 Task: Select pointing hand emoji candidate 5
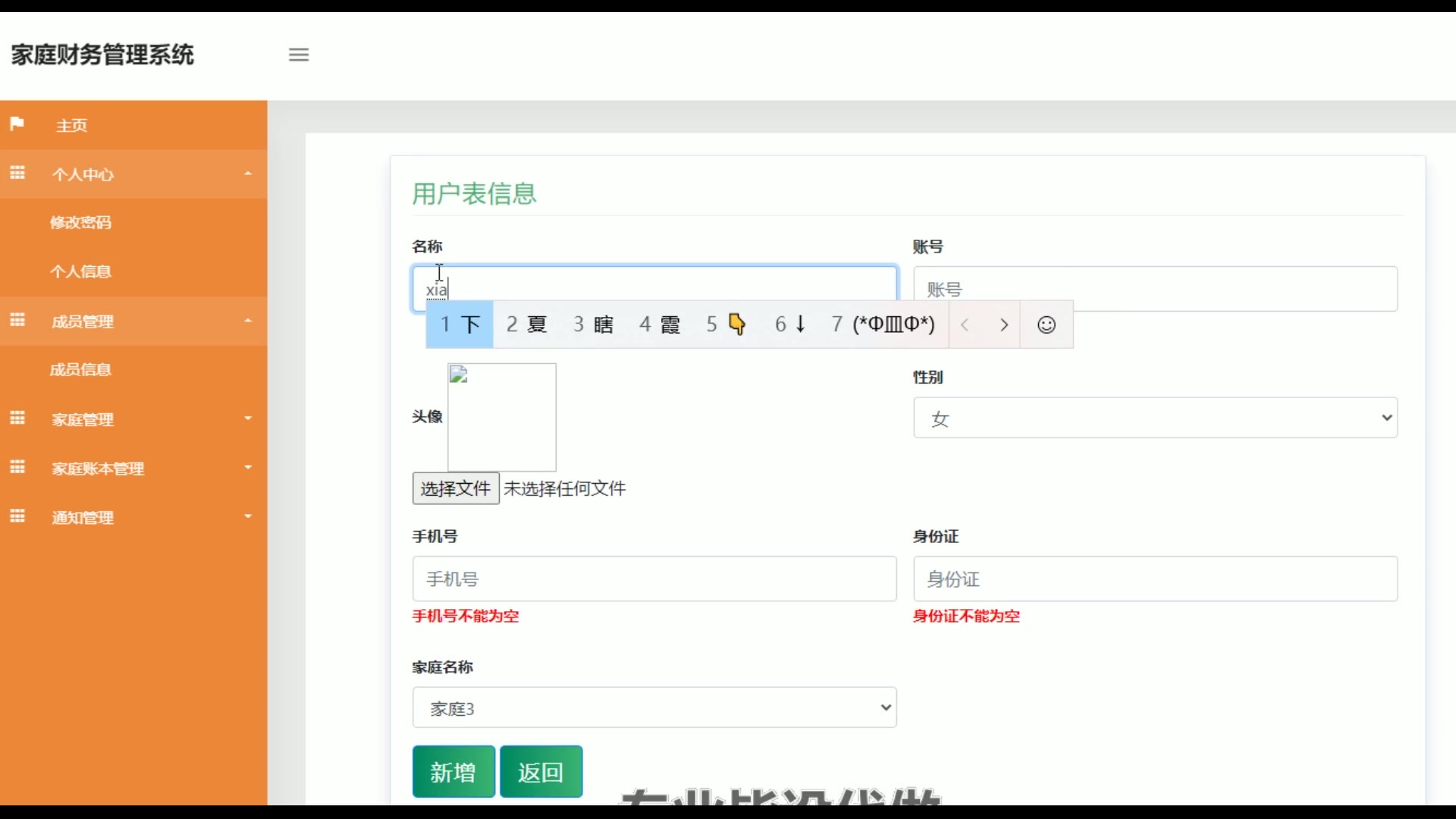(727, 325)
